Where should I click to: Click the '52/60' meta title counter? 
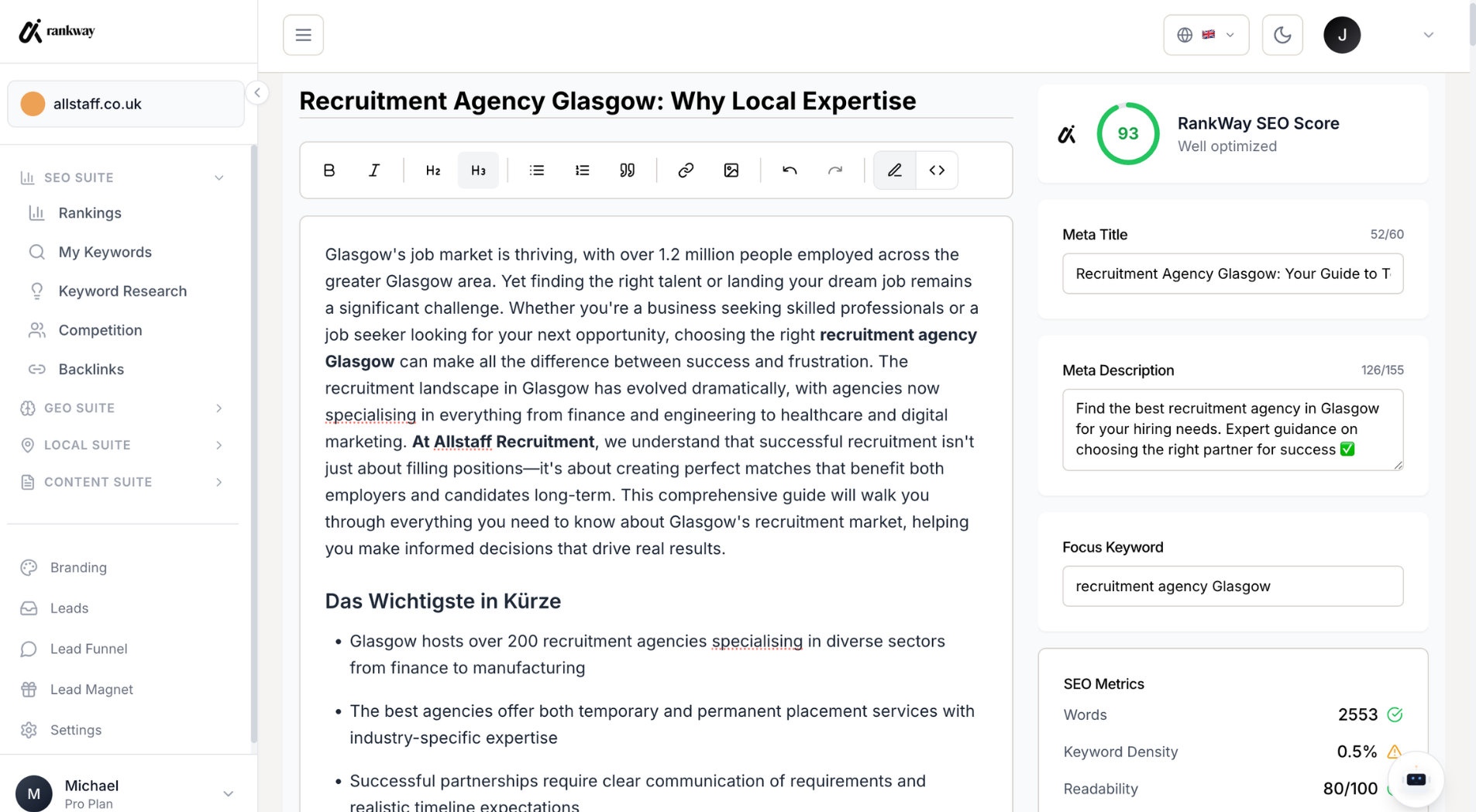click(x=1386, y=235)
